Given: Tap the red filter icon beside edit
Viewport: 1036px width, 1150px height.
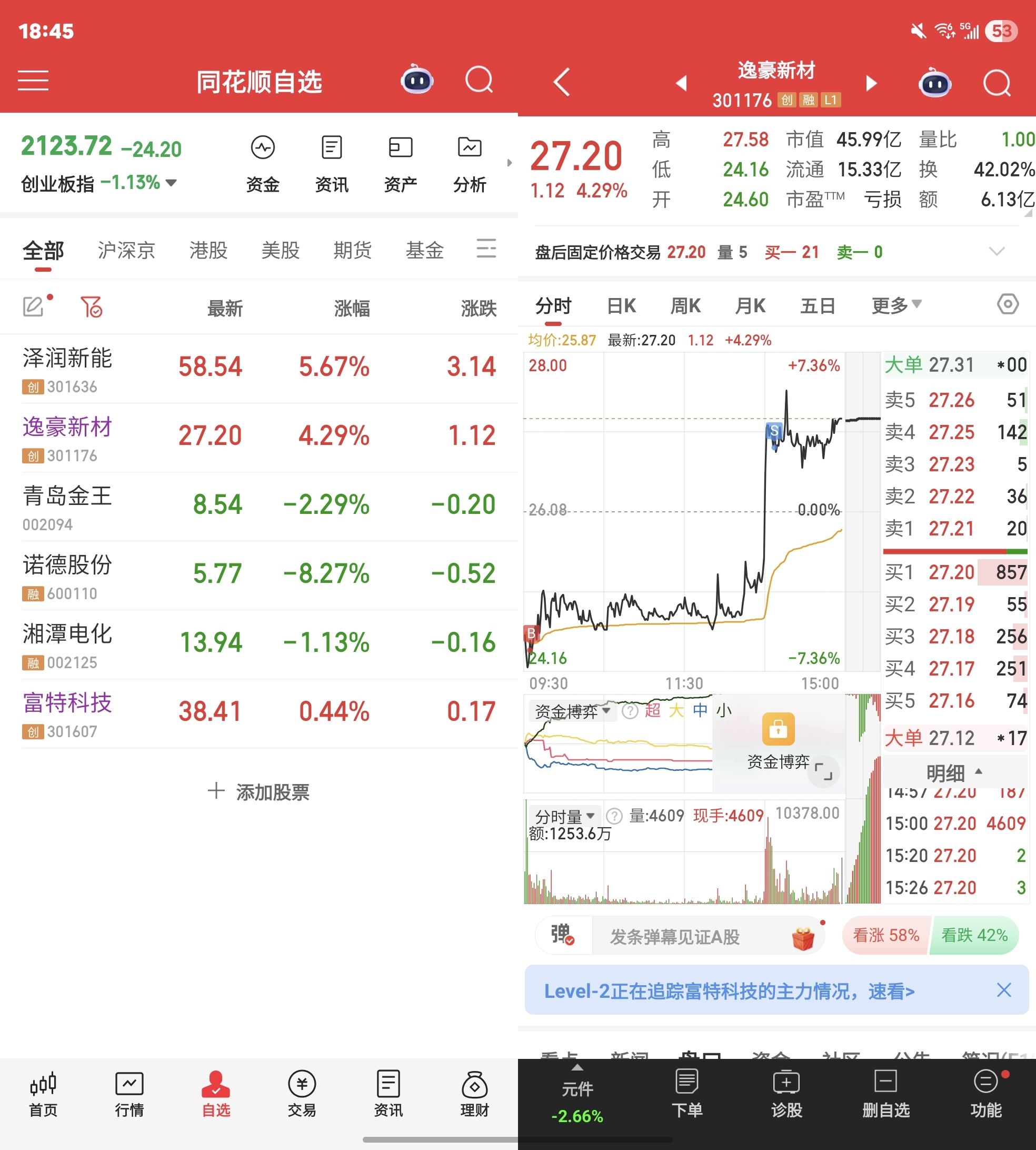Looking at the screenshot, I should tap(91, 307).
